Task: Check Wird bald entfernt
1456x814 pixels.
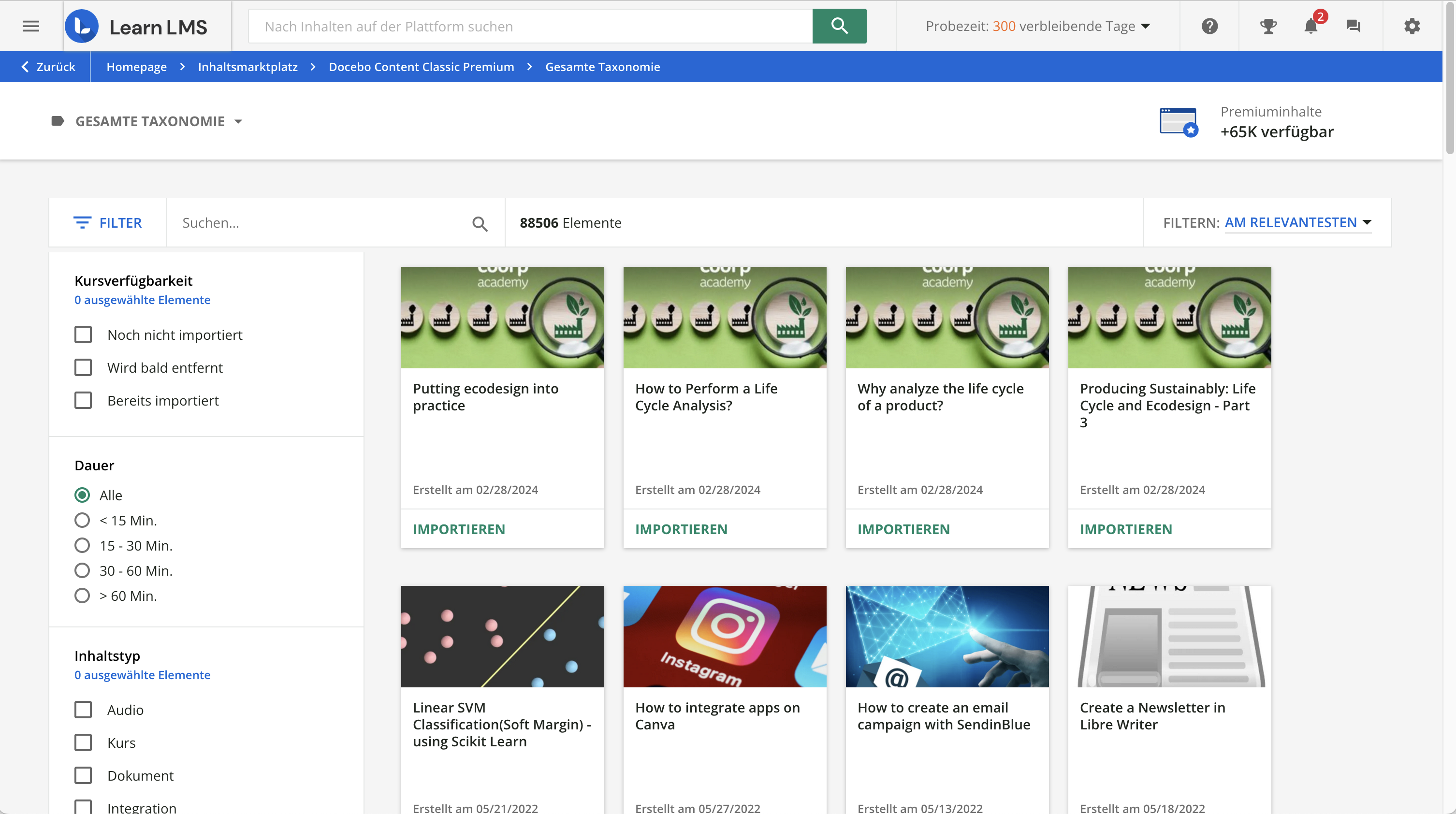Action: pos(83,367)
